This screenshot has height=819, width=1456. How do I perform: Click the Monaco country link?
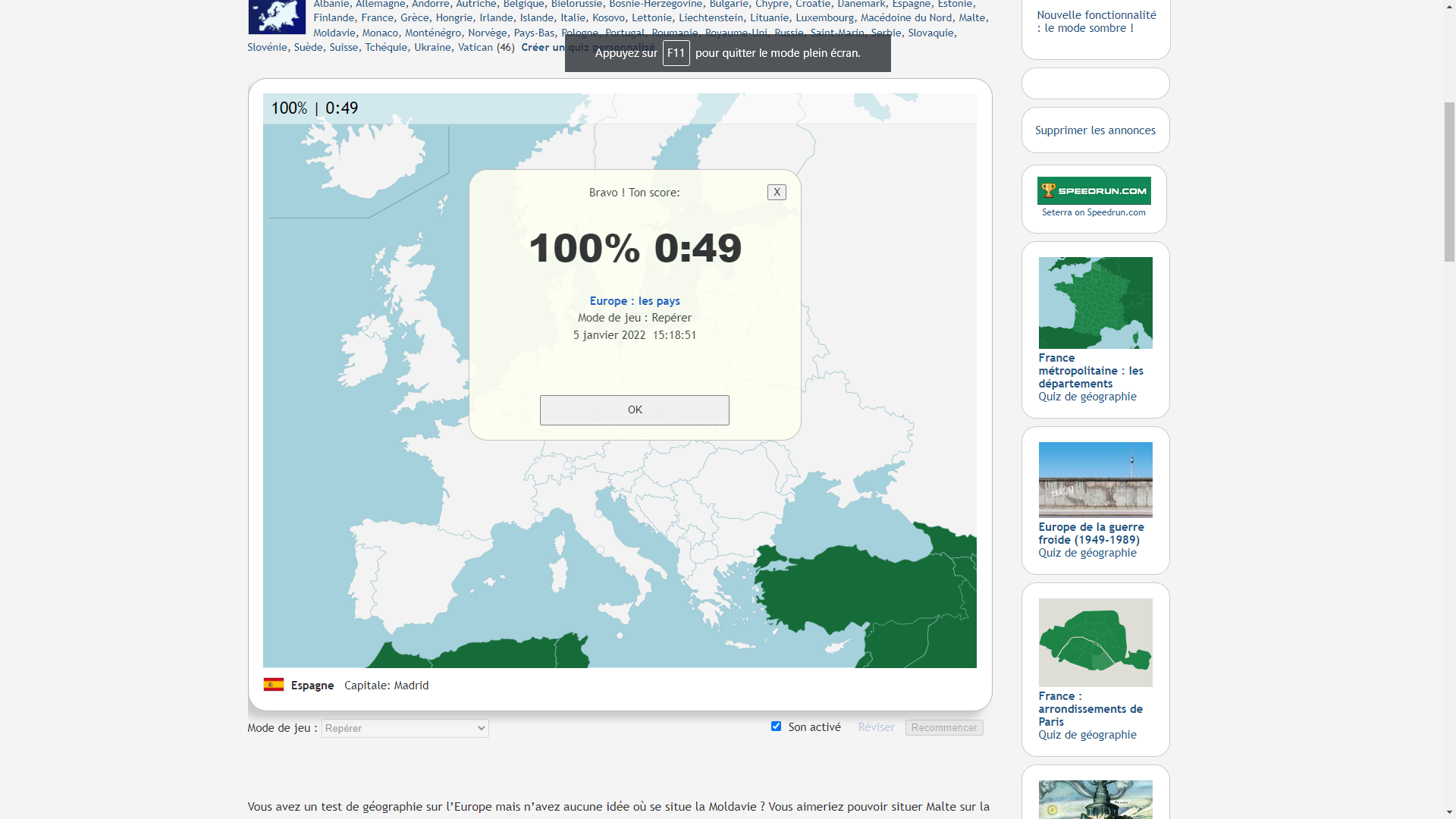click(x=380, y=33)
